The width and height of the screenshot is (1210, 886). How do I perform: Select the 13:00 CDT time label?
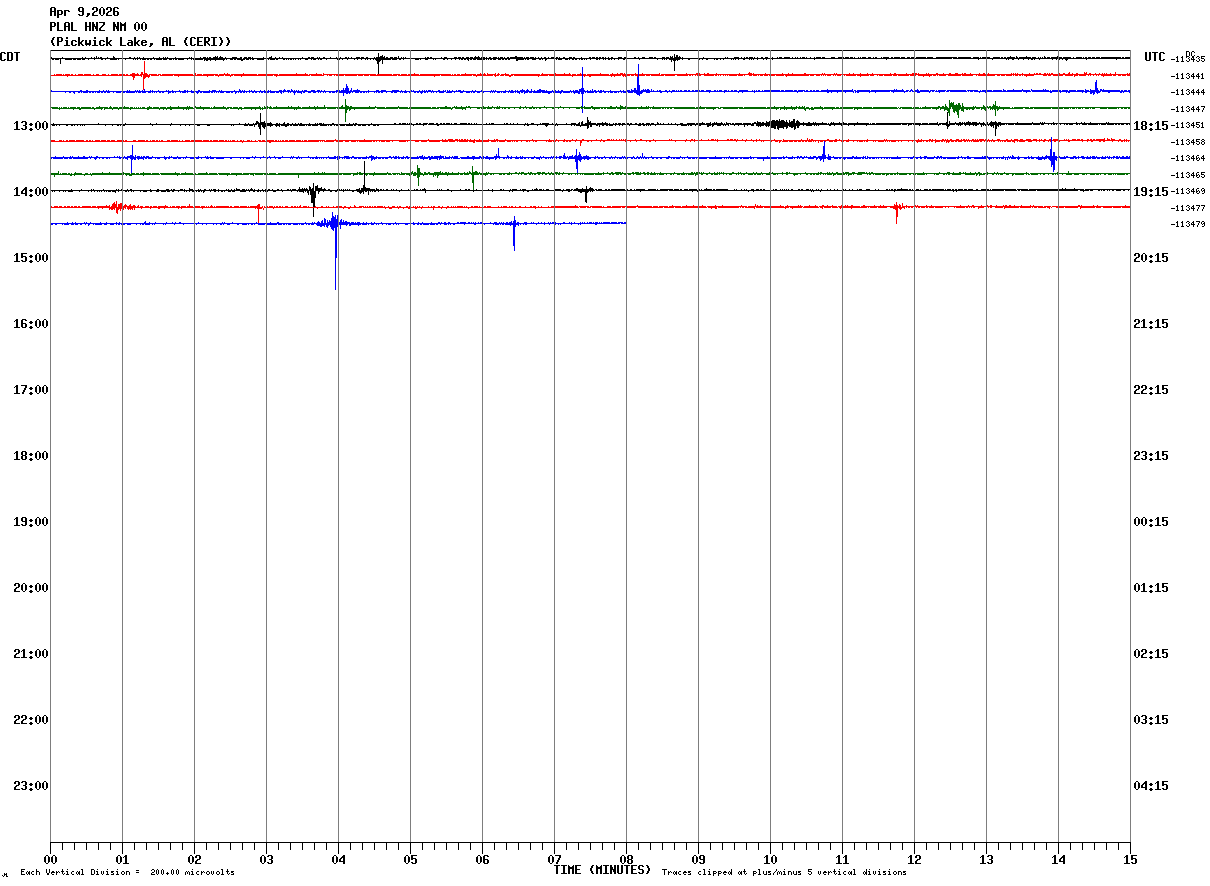[x=30, y=125]
